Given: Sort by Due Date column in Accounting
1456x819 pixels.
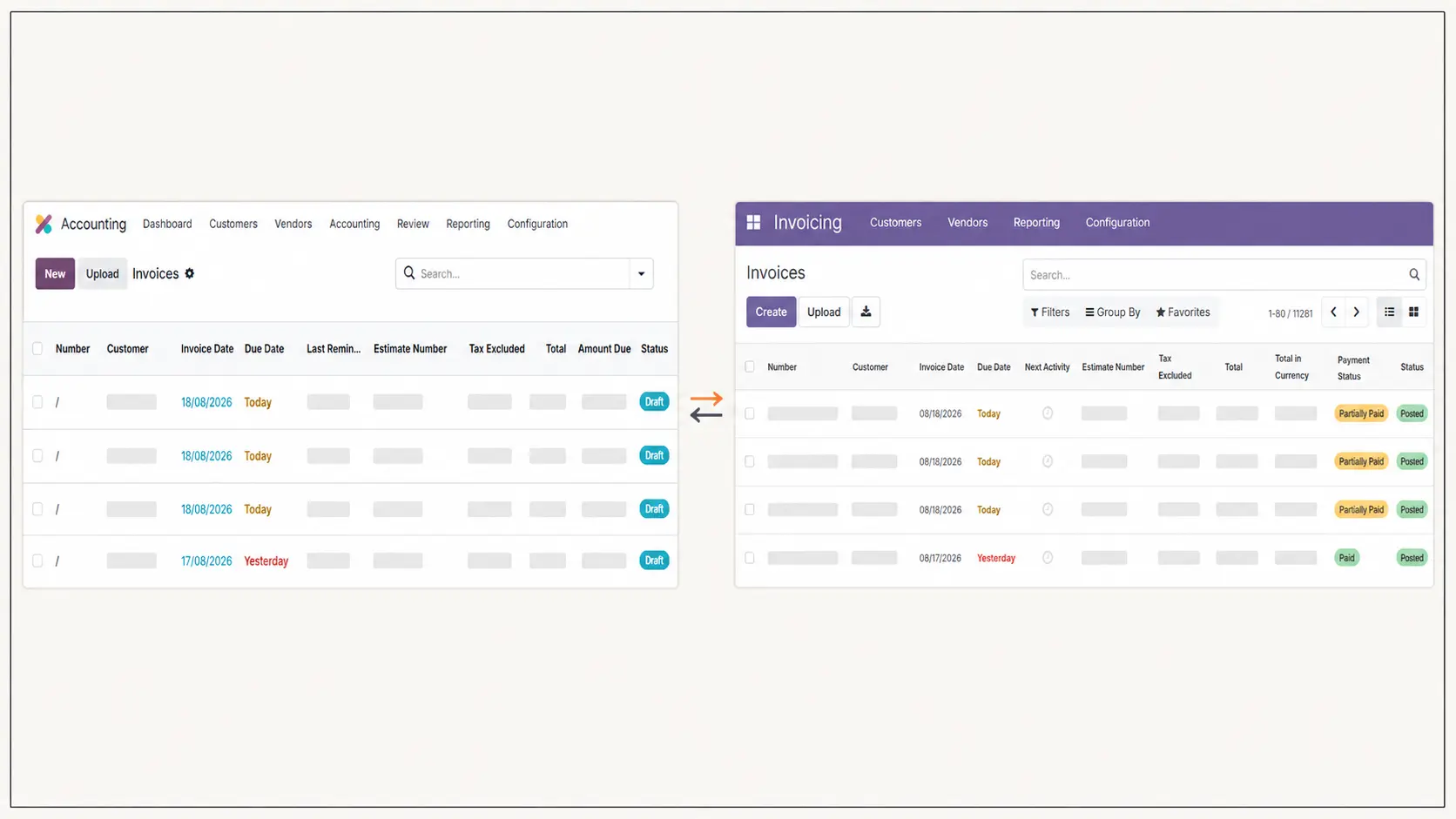Looking at the screenshot, I should click(x=264, y=349).
